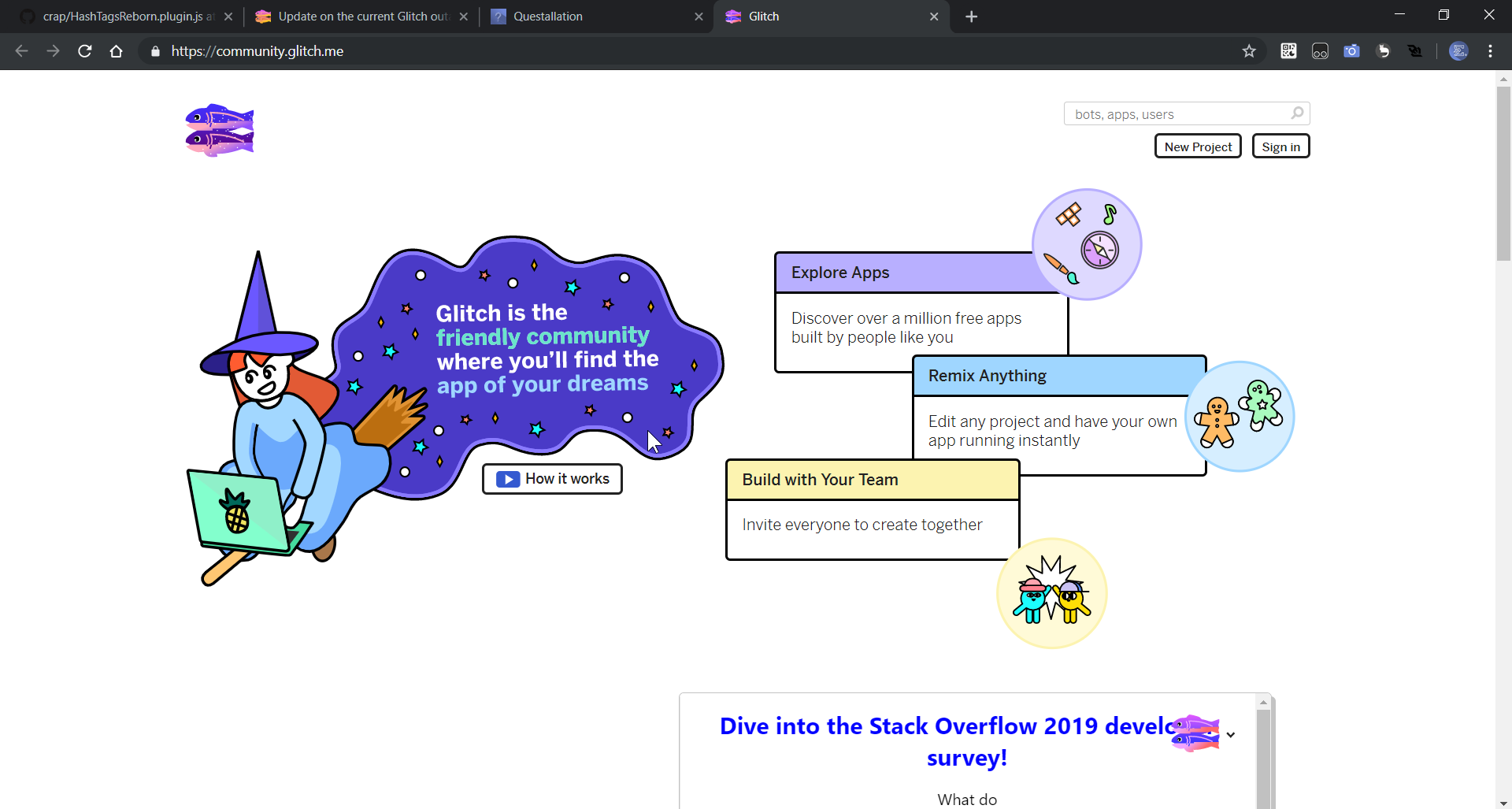Open the Explore Apps card heading
This screenshot has width=1512, height=809.
840,273
